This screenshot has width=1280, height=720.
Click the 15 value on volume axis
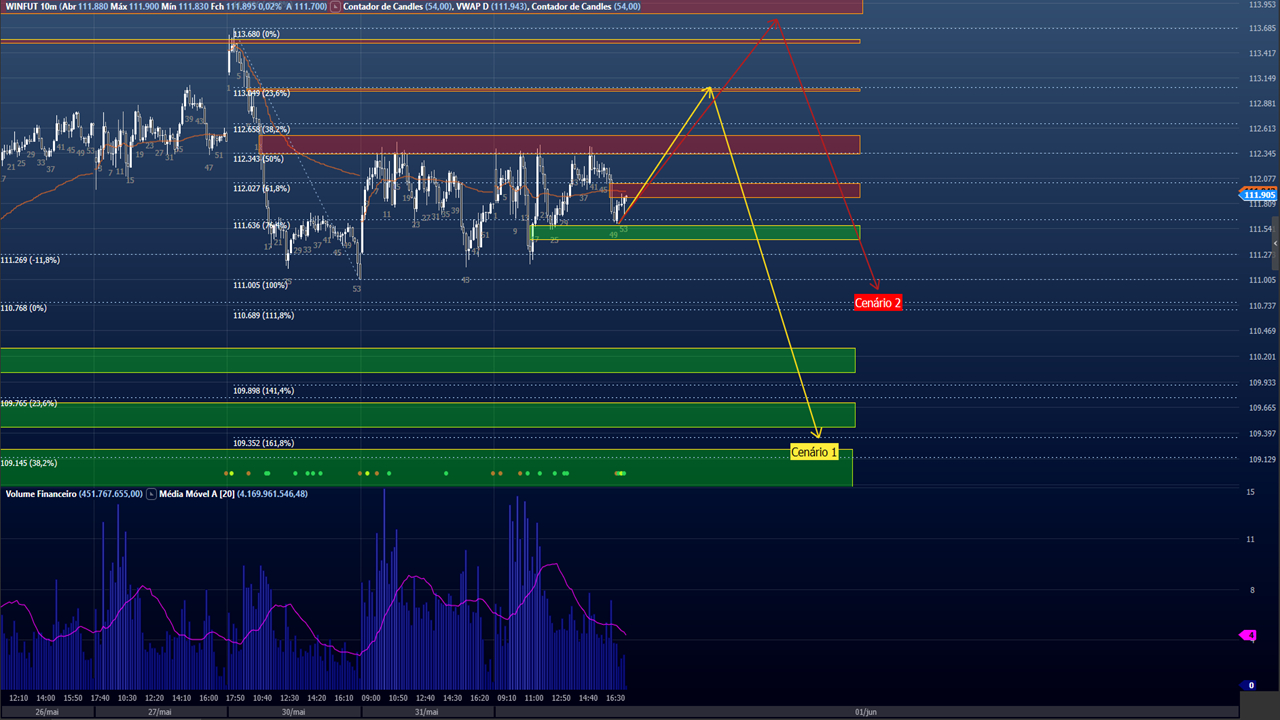1251,492
